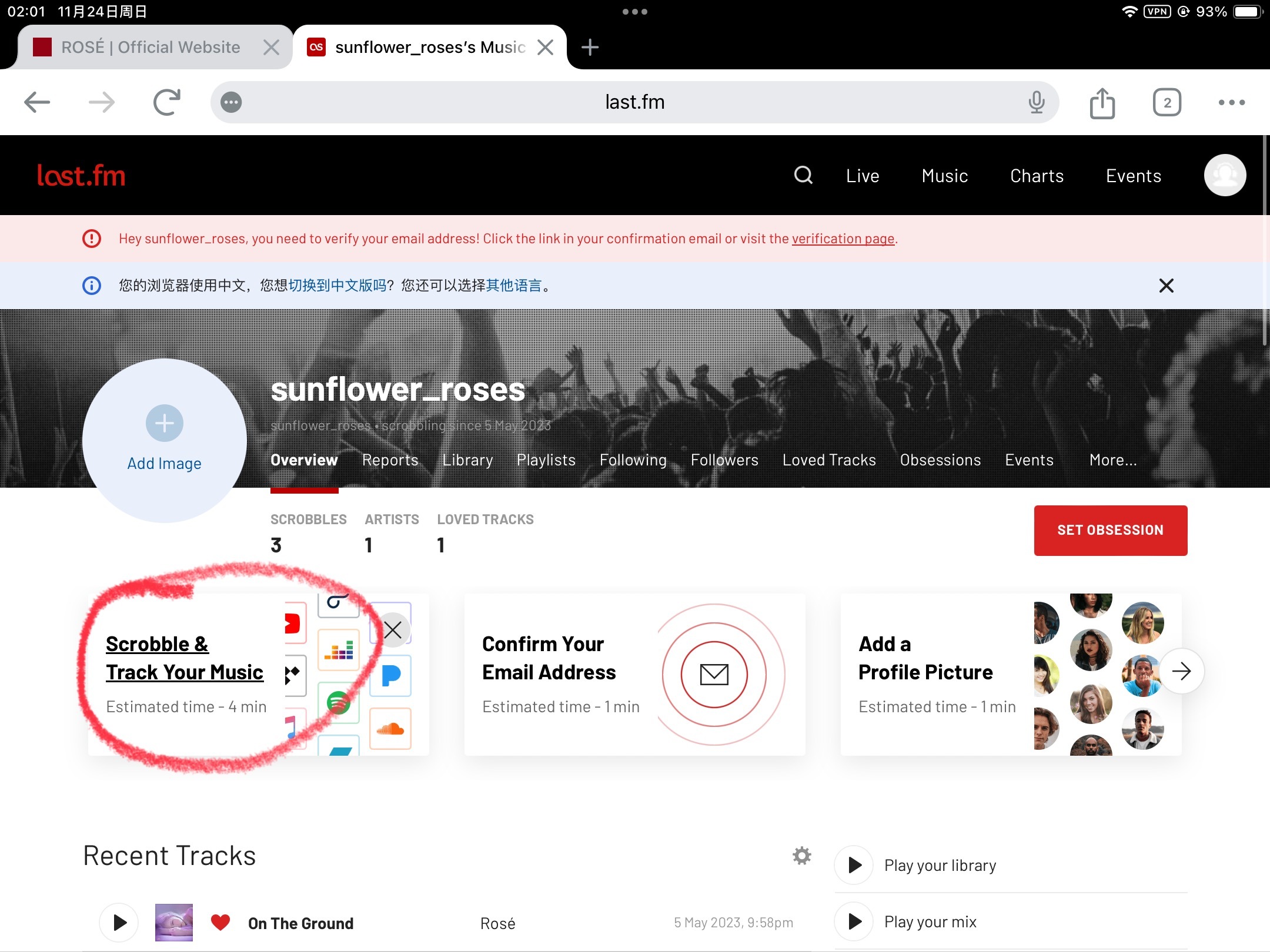1270x952 pixels.
Task: Add a profile image via Add Image
Action: tap(165, 440)
